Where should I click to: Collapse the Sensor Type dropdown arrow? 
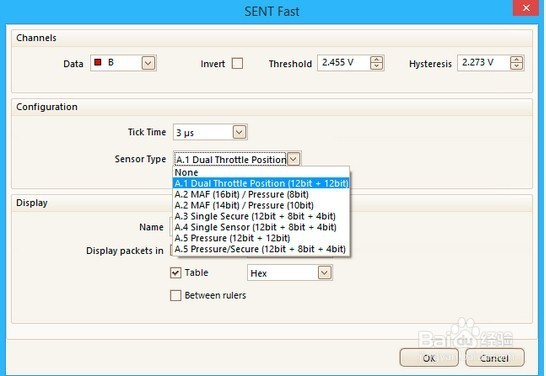point(294,159)
